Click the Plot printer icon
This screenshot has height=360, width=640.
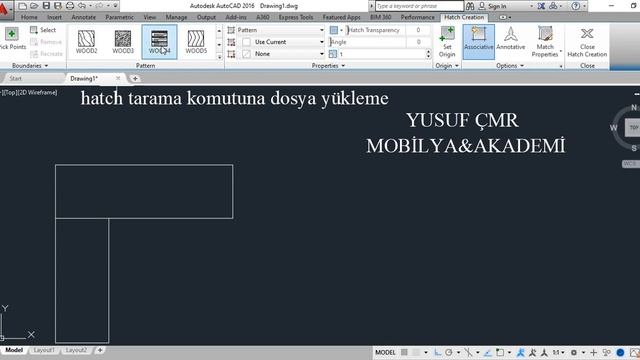point(70,6)
